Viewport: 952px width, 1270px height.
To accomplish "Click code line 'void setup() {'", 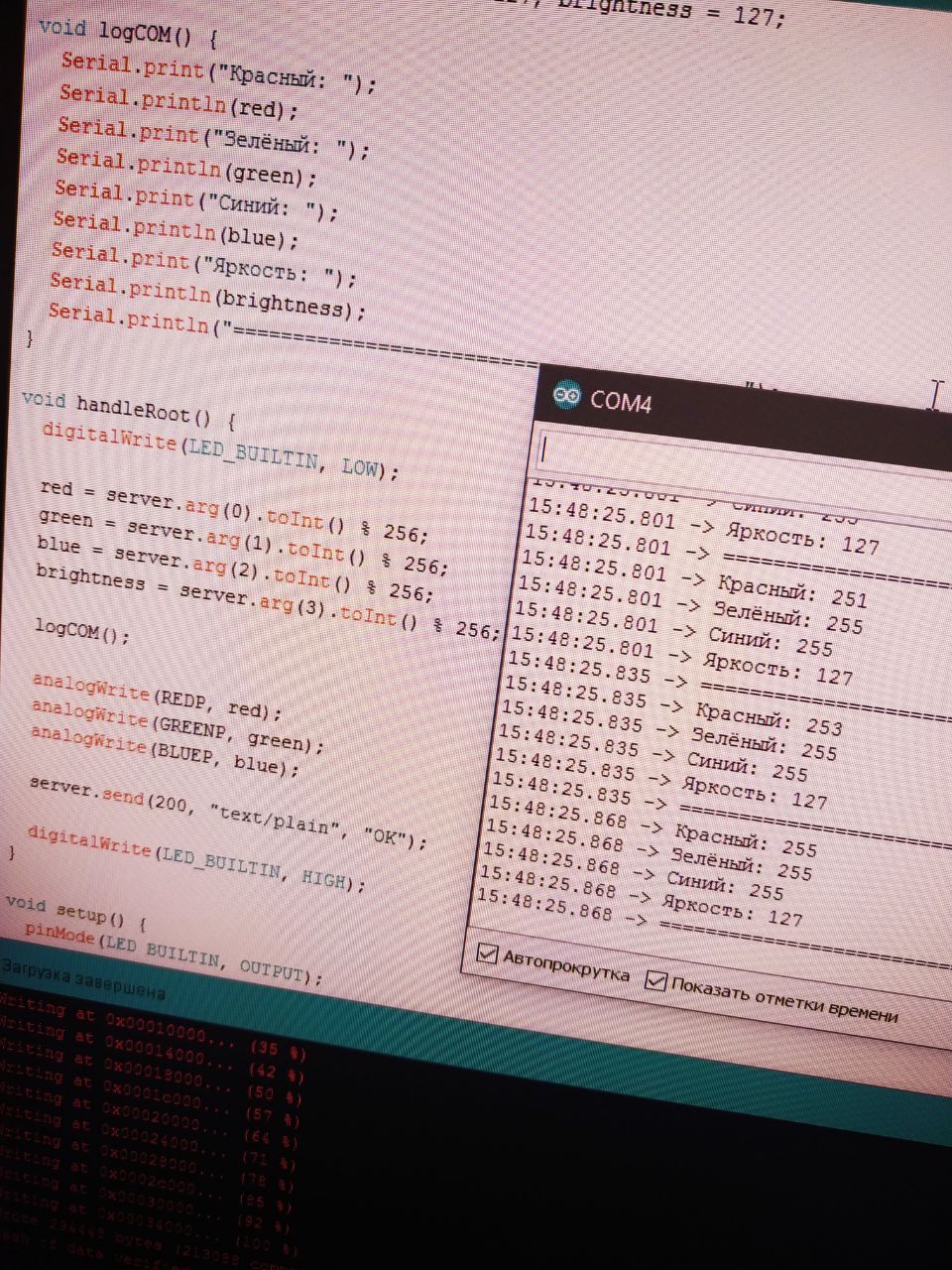I will (x=75, y=911).
